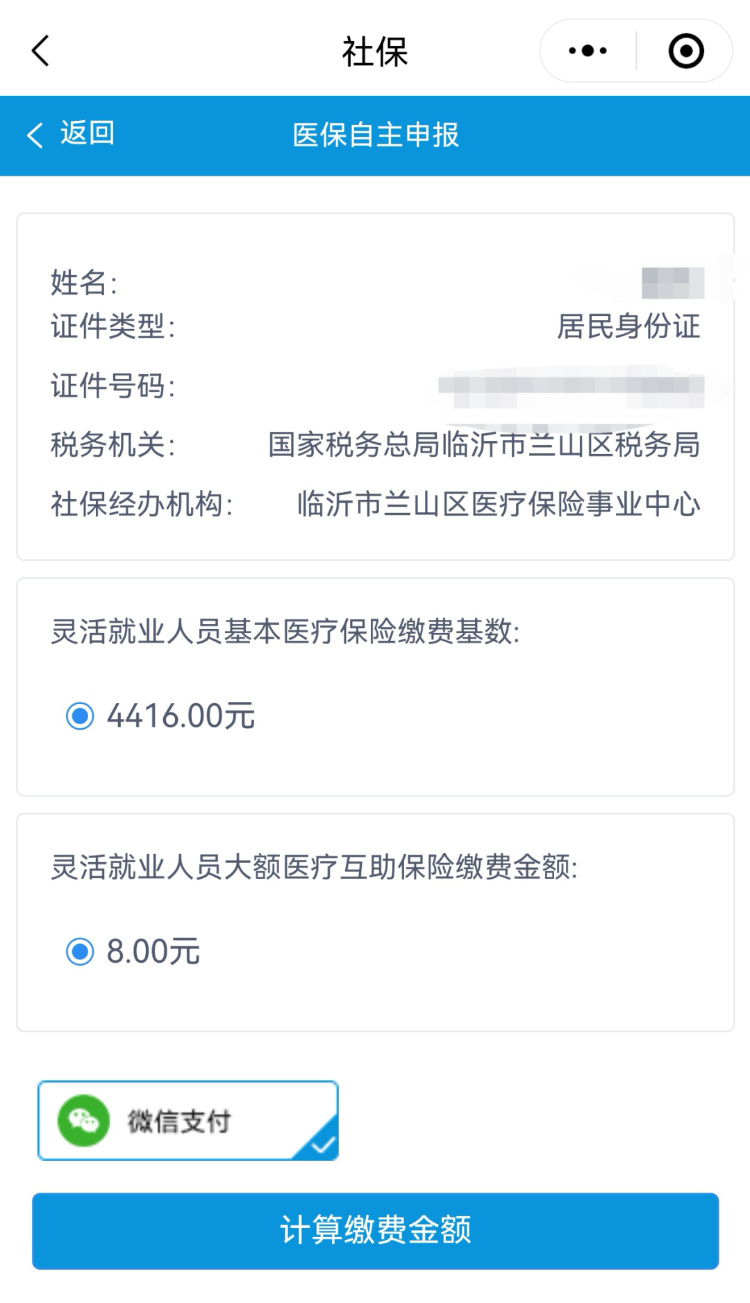Tap the 返回 text link
This screenshot has width=750, height=1303.
click(87, 134)
